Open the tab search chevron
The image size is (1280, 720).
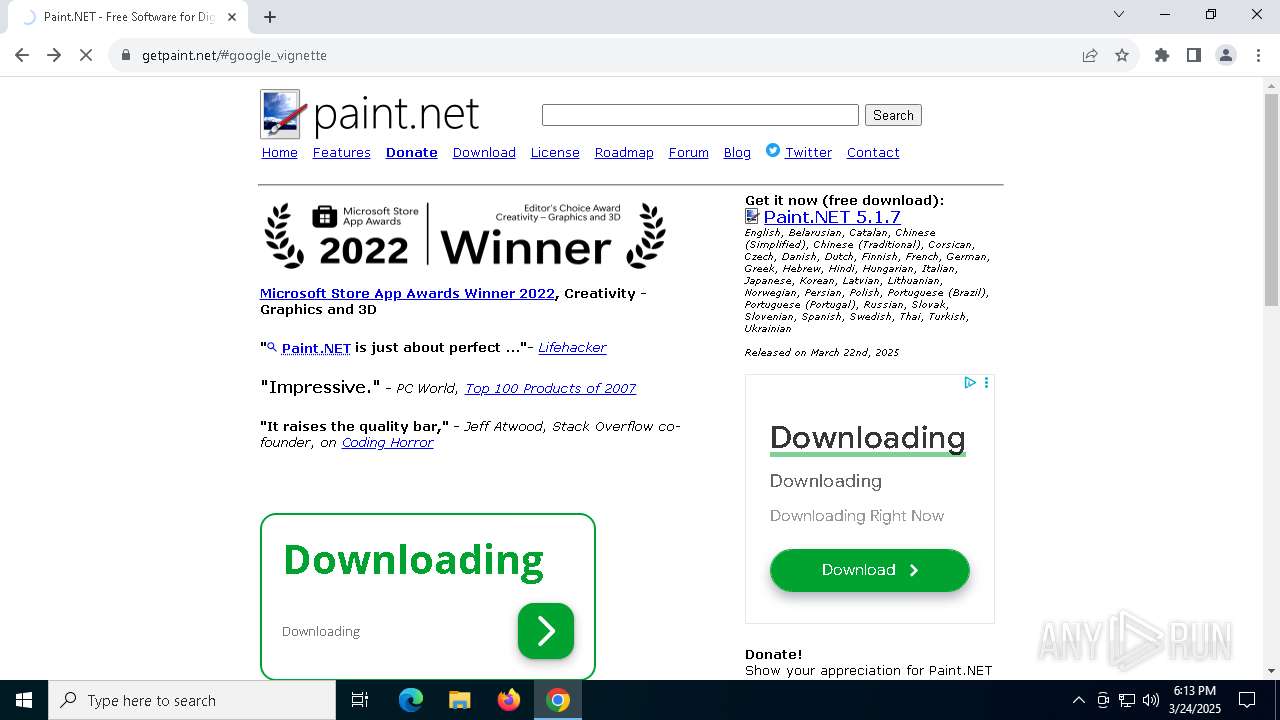pyautogui.click(x=1119, y=14)
